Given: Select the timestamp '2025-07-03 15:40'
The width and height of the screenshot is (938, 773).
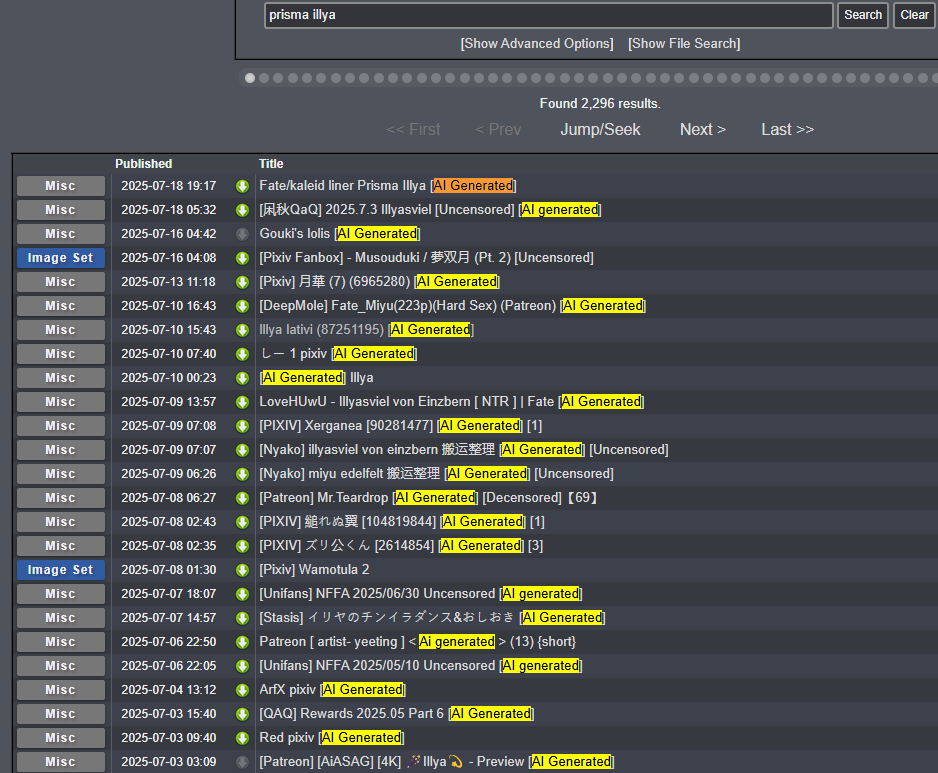Looking at the screenshot, I should (169, 714).
